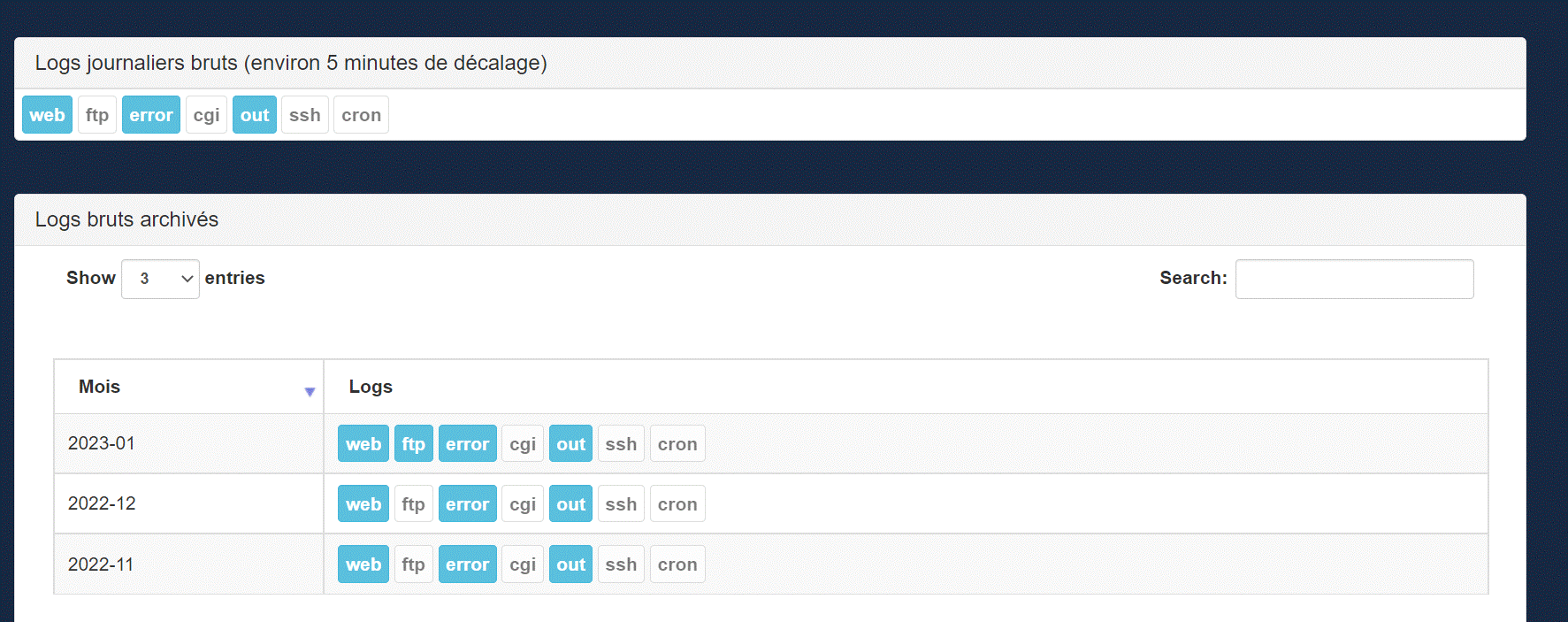Viewport: 1568px width, 622px height.
Task: Open the daily ftp log button
Action: [x=97, y=115]
